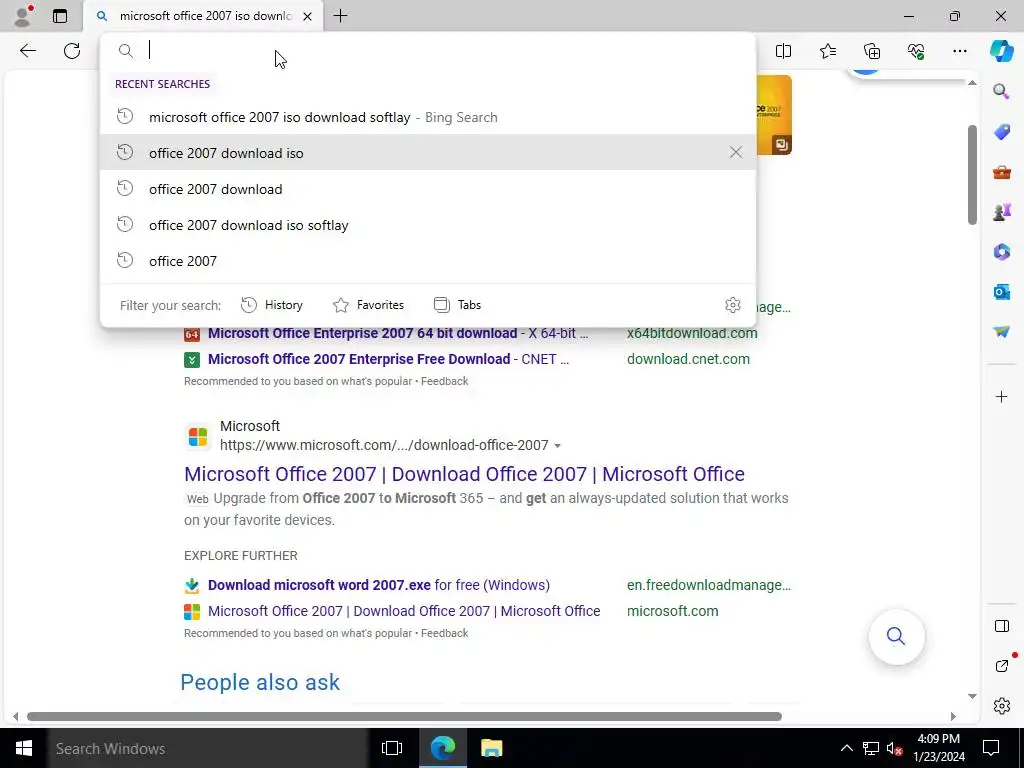Expand dropdown arrow next to microsoft.com URL
Viewport: 1024px width, 768px height.
[x=557, y=446]
